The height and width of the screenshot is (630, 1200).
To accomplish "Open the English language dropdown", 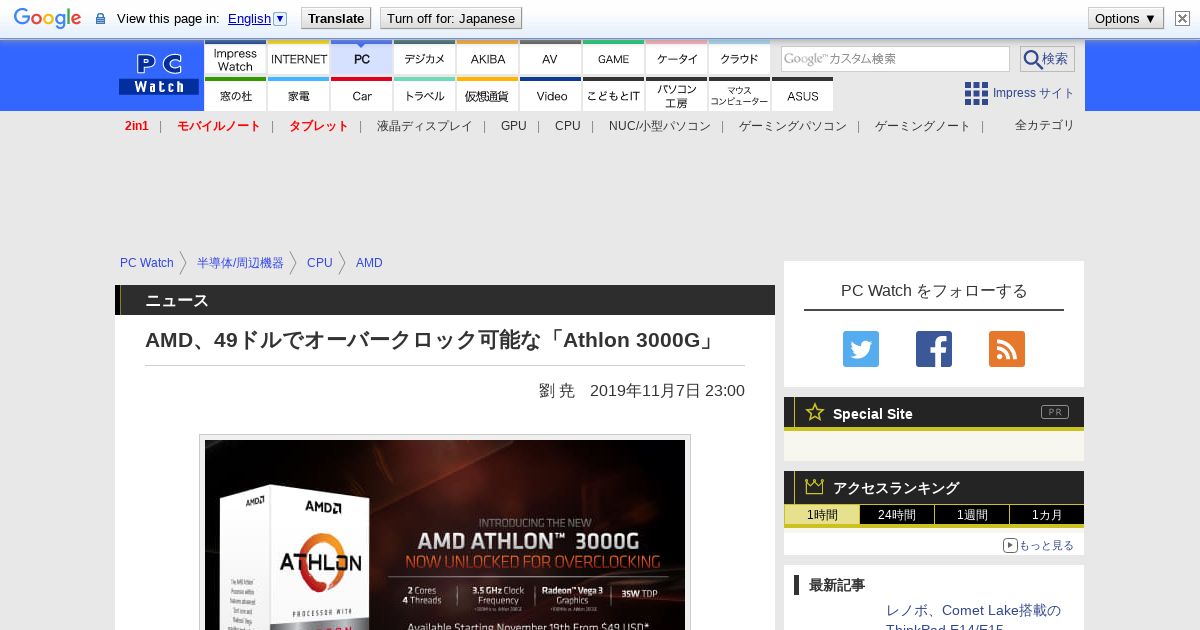I will (x=257, y=18).
